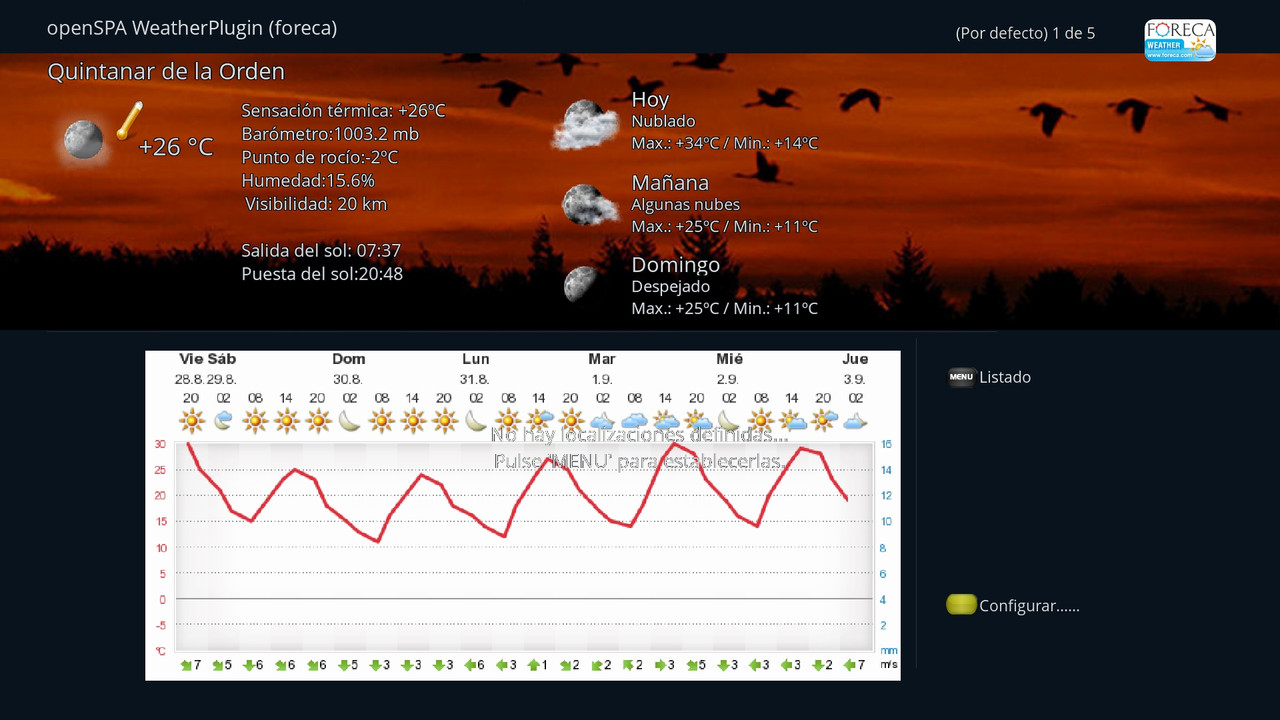This screenshot has height=720, width=1280.
Task: Click the Foreca Weather logo
Action: pos(1180,41)
